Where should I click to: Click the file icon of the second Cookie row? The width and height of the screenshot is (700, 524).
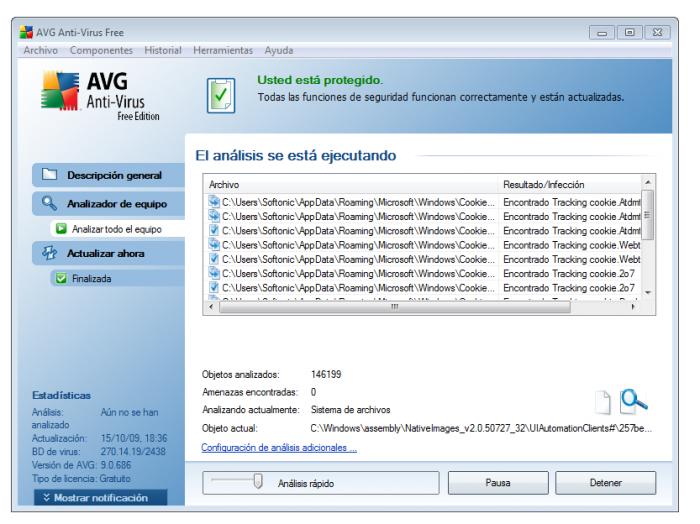(x=214, y=216)
